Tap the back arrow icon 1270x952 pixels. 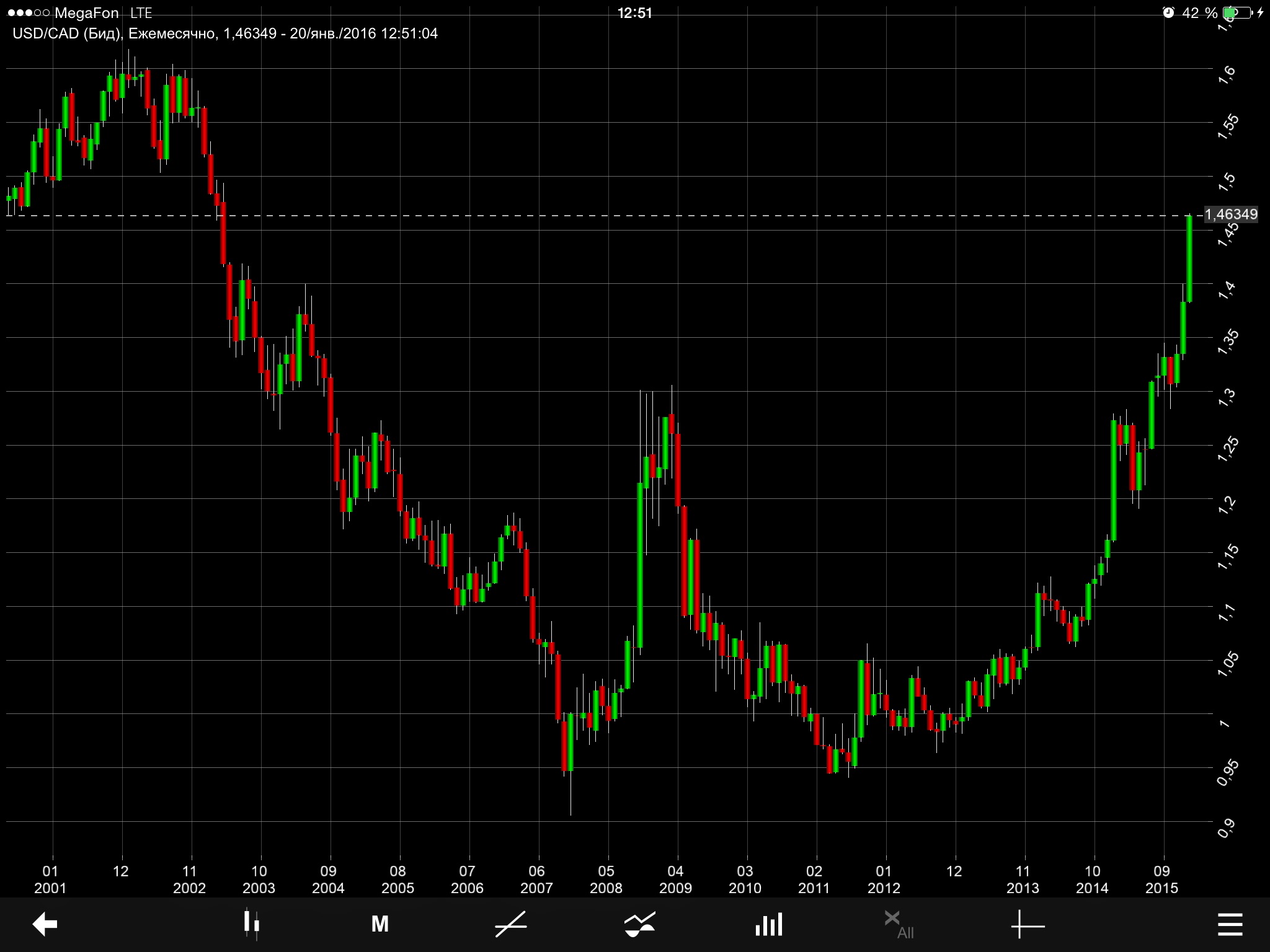[x=45, y=924]
